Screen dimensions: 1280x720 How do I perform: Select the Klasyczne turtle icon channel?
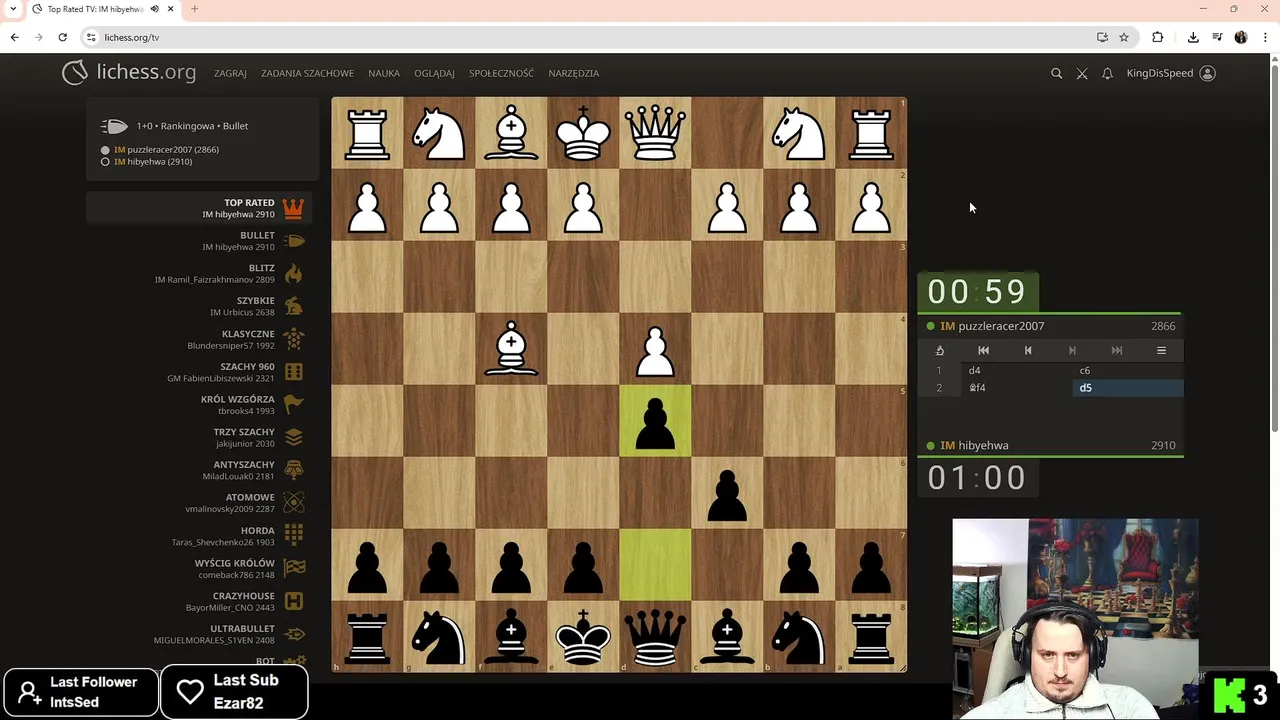click(x=293, y=339)
